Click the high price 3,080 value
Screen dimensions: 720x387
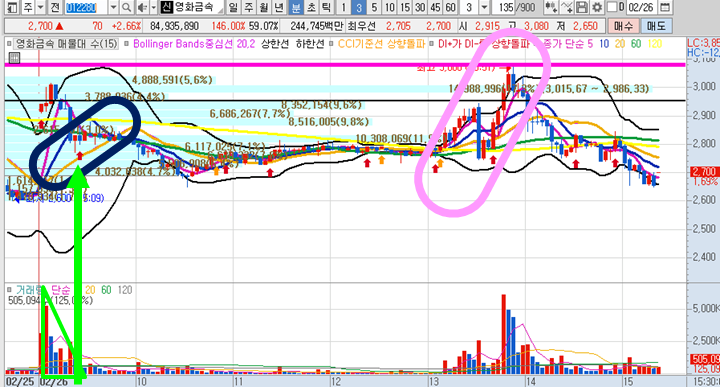click(536, 26)
